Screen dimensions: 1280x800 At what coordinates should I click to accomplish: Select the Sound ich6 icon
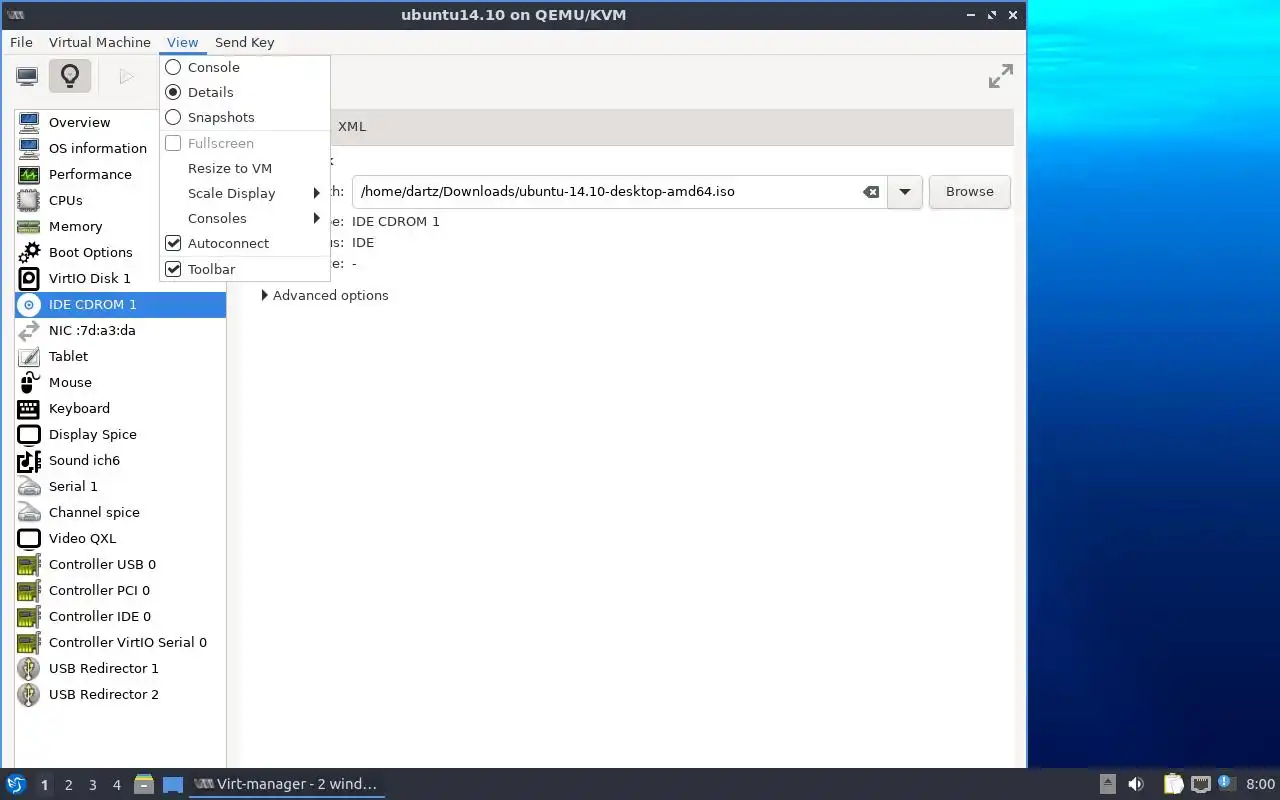pyautogui.click(x=29, y=460)
